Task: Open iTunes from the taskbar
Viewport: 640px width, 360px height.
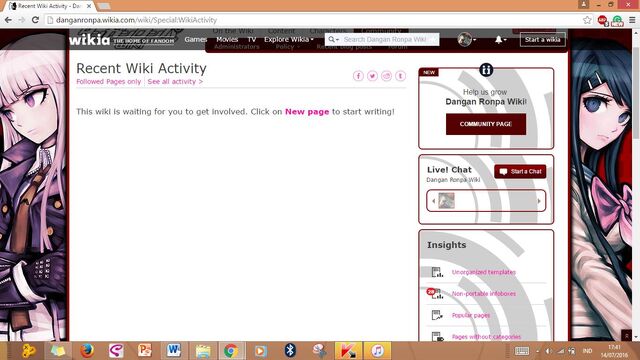Action: pyautogui.click(x=377, y=350)
